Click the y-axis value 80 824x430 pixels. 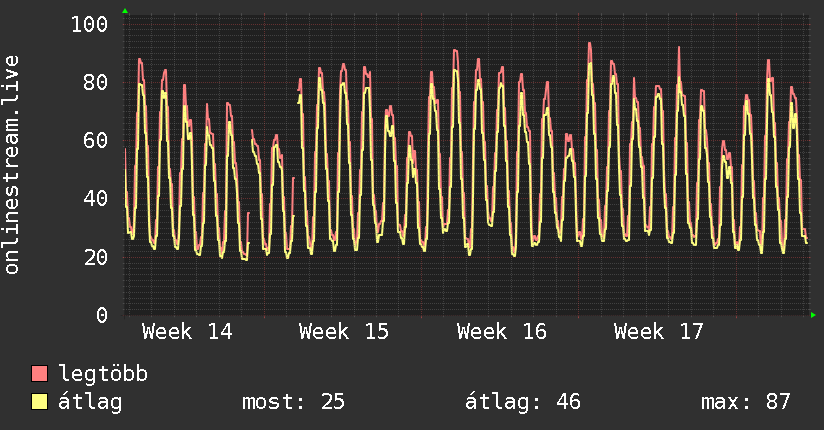coord(96,83)
